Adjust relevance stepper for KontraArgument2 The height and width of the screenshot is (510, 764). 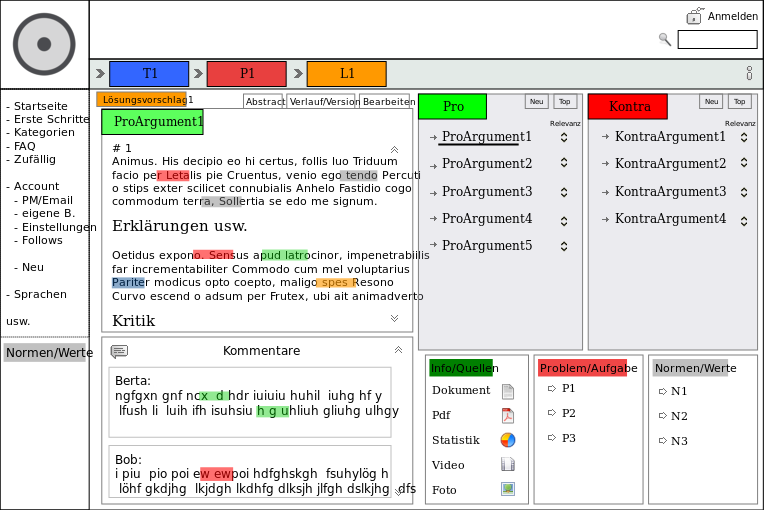744,162
